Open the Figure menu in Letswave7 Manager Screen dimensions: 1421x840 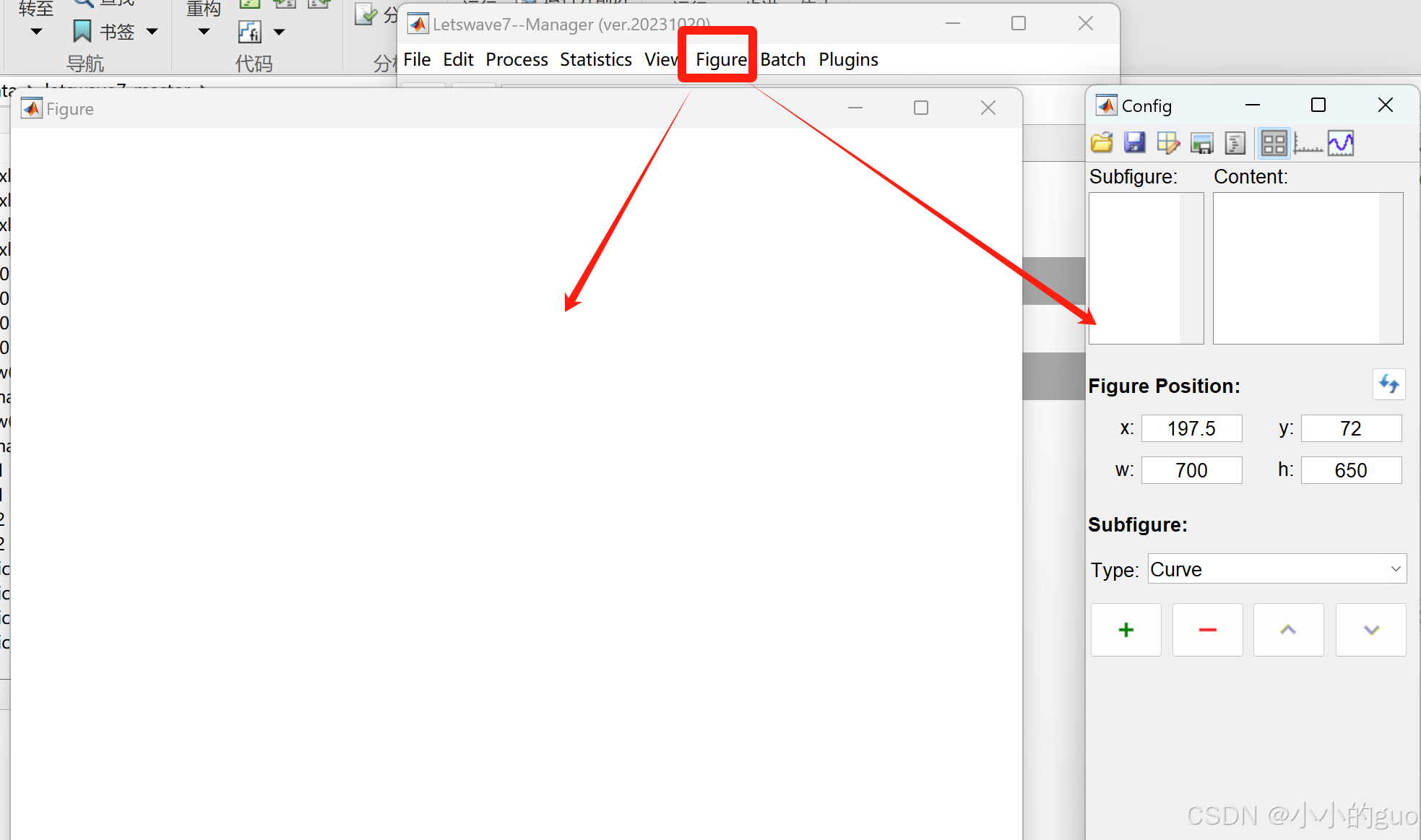720,59
